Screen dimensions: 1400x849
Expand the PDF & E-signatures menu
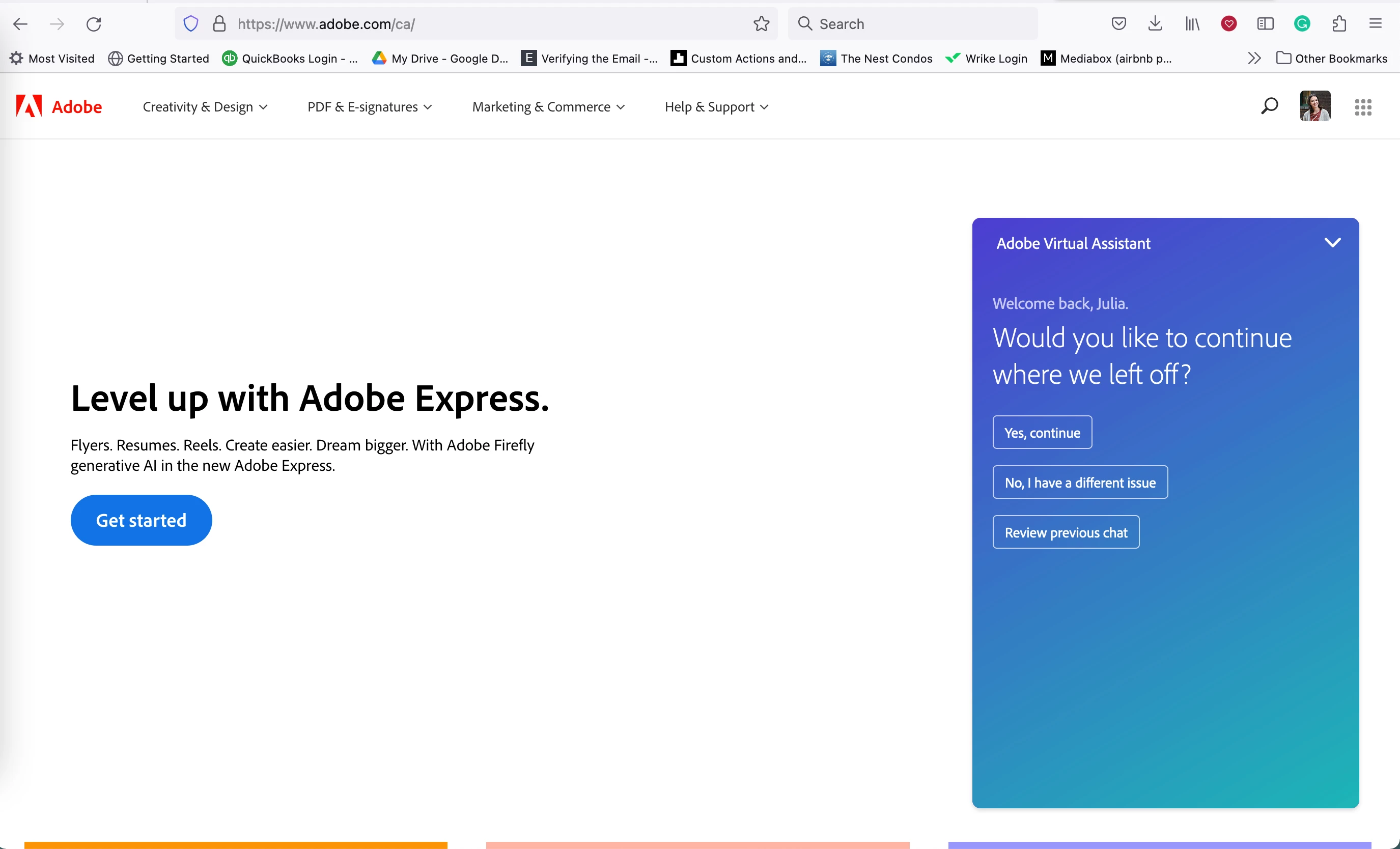369,107
